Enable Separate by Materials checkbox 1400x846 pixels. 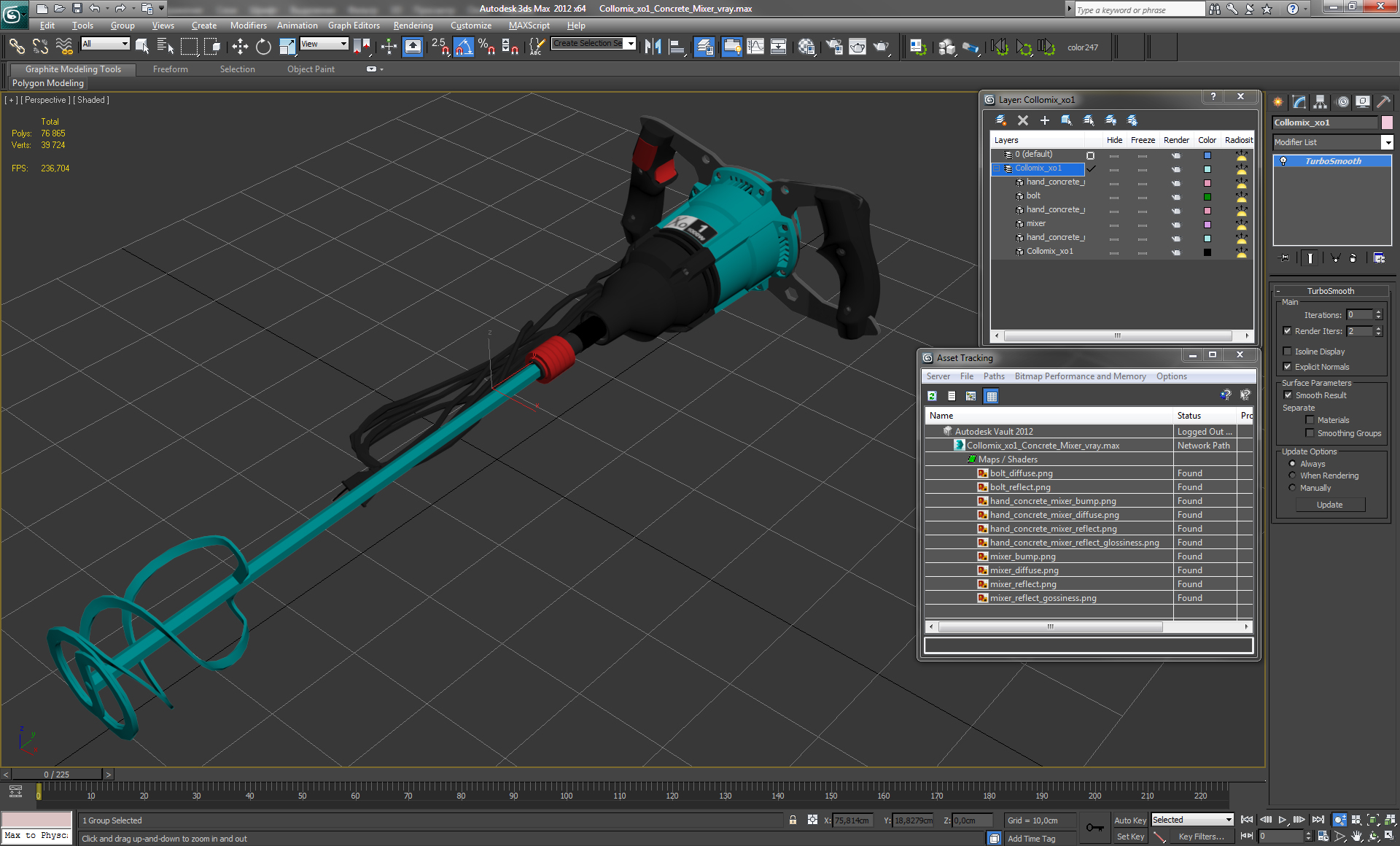1310,419
